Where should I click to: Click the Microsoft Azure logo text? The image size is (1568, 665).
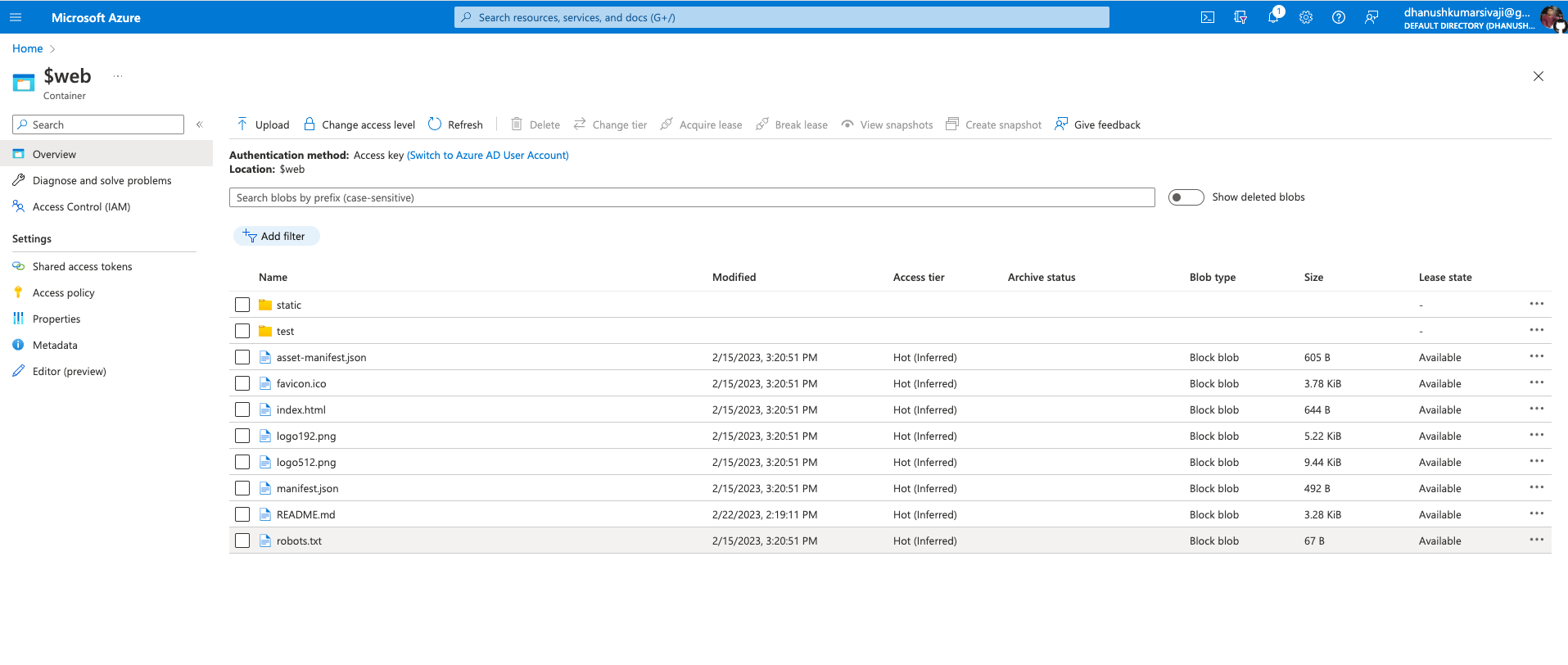pos(96,17)
